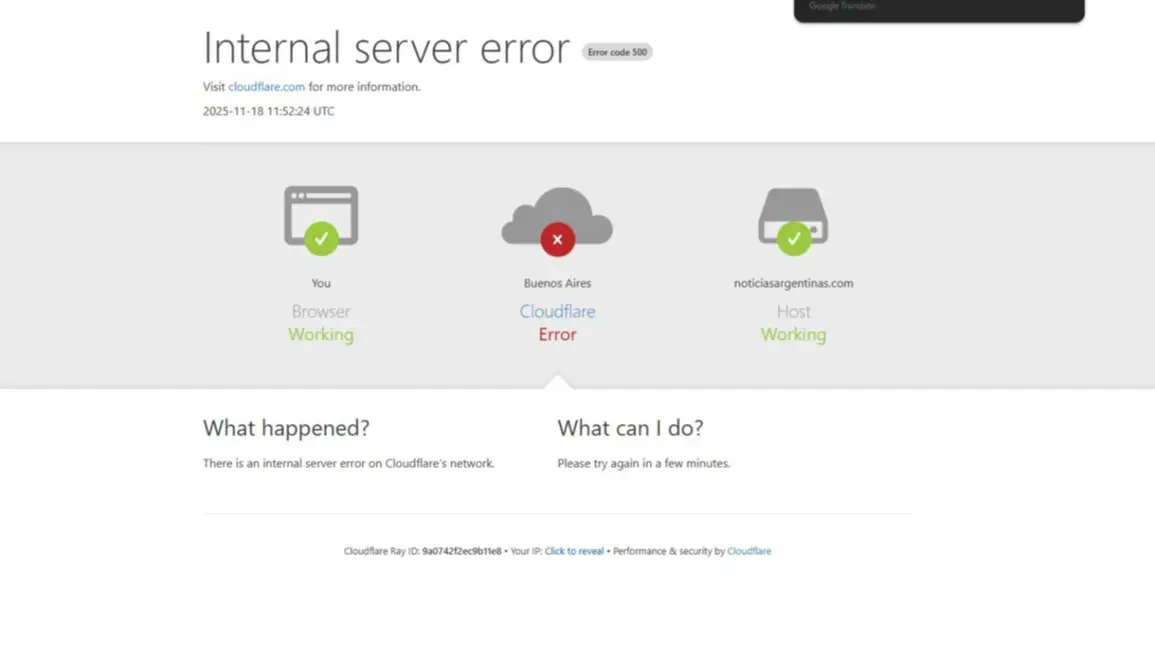
Task: Click the Google Translate popup
Action: pyautogui.click(x=938, y=10)
